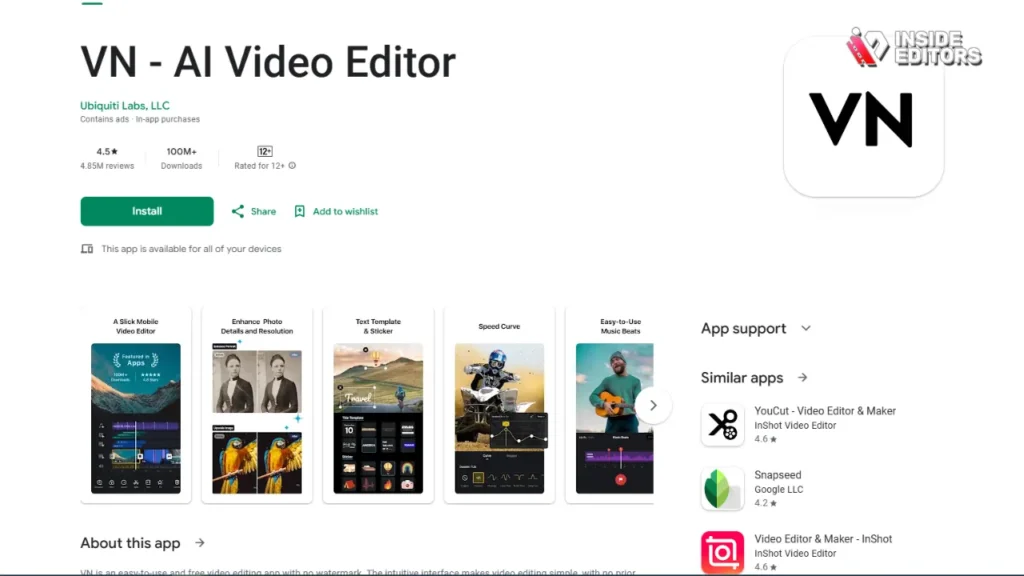Click YouCut's 4.6 star rating
1024x576 pixels.
click(765, 439)
